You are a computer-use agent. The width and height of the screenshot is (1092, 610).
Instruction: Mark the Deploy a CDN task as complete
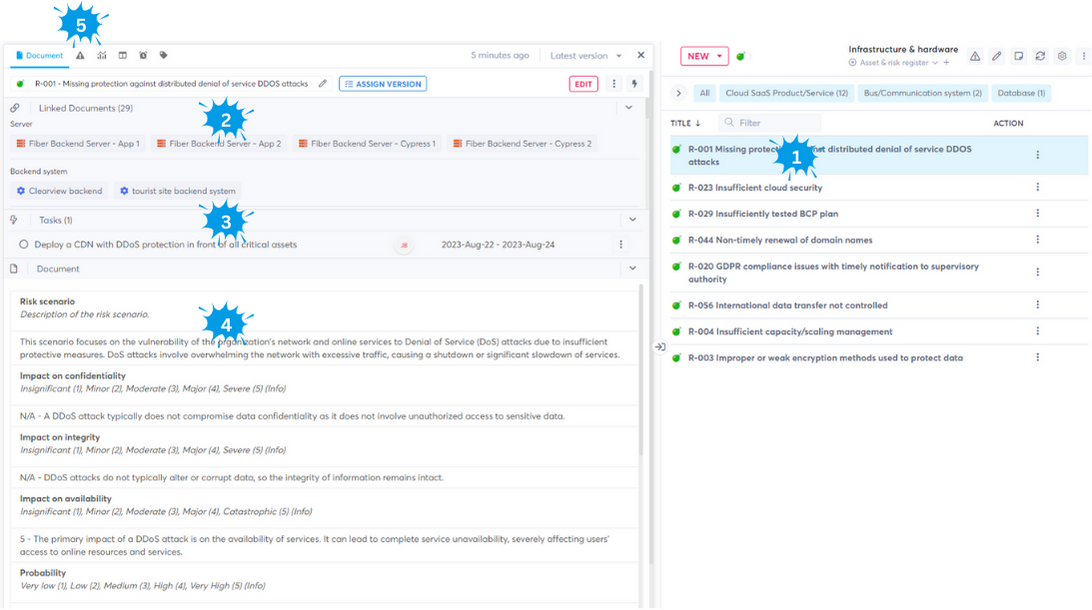point(24,244)
